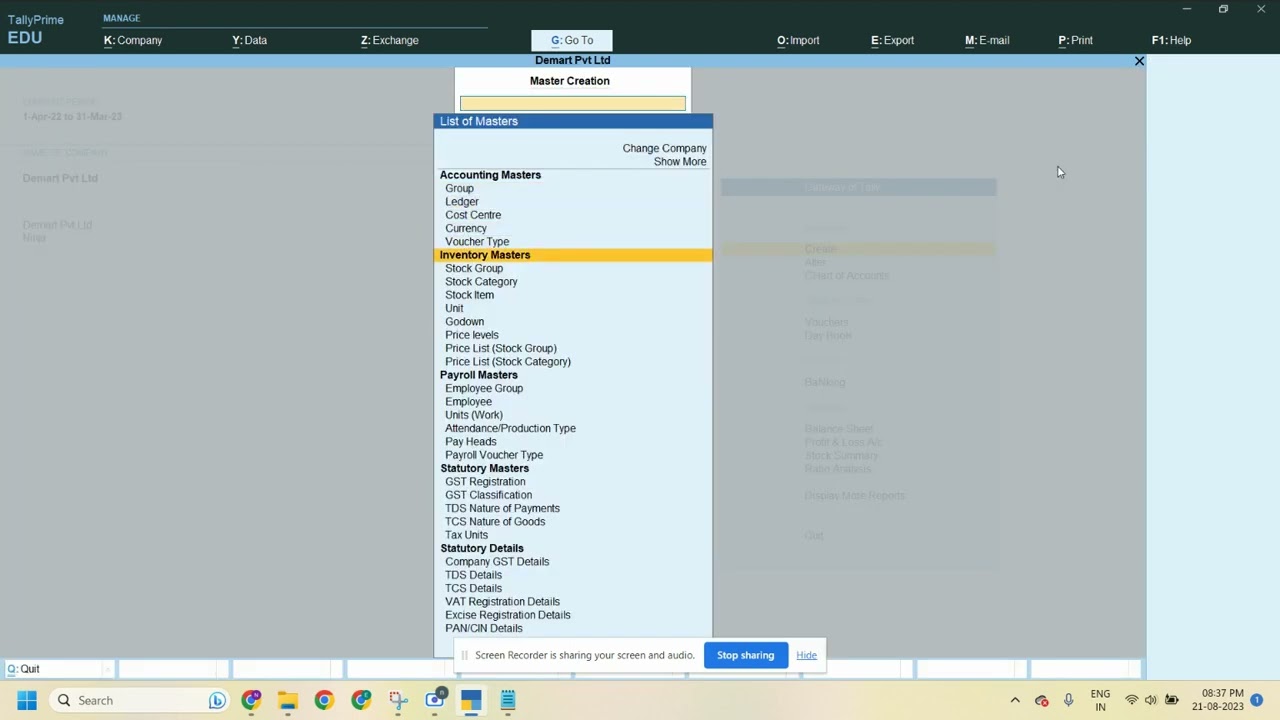Select VAT Registration Details
Screen dimensions: 1280x720
coord(502,602)
